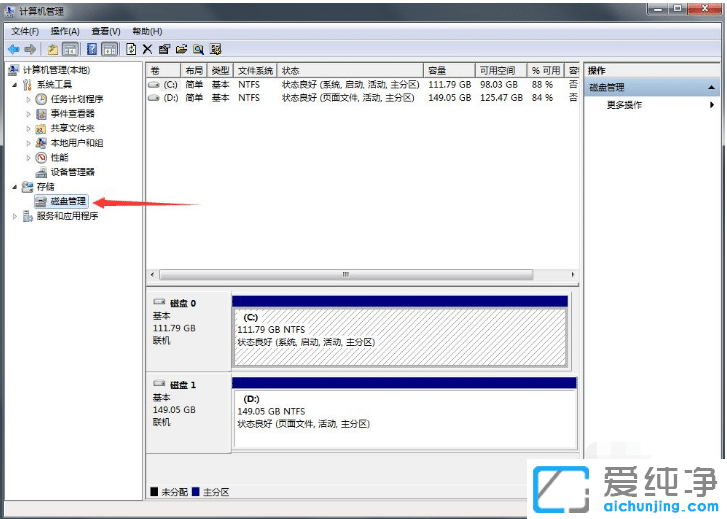Expand the 服务和应用程序 tree node

click(14, 216)
